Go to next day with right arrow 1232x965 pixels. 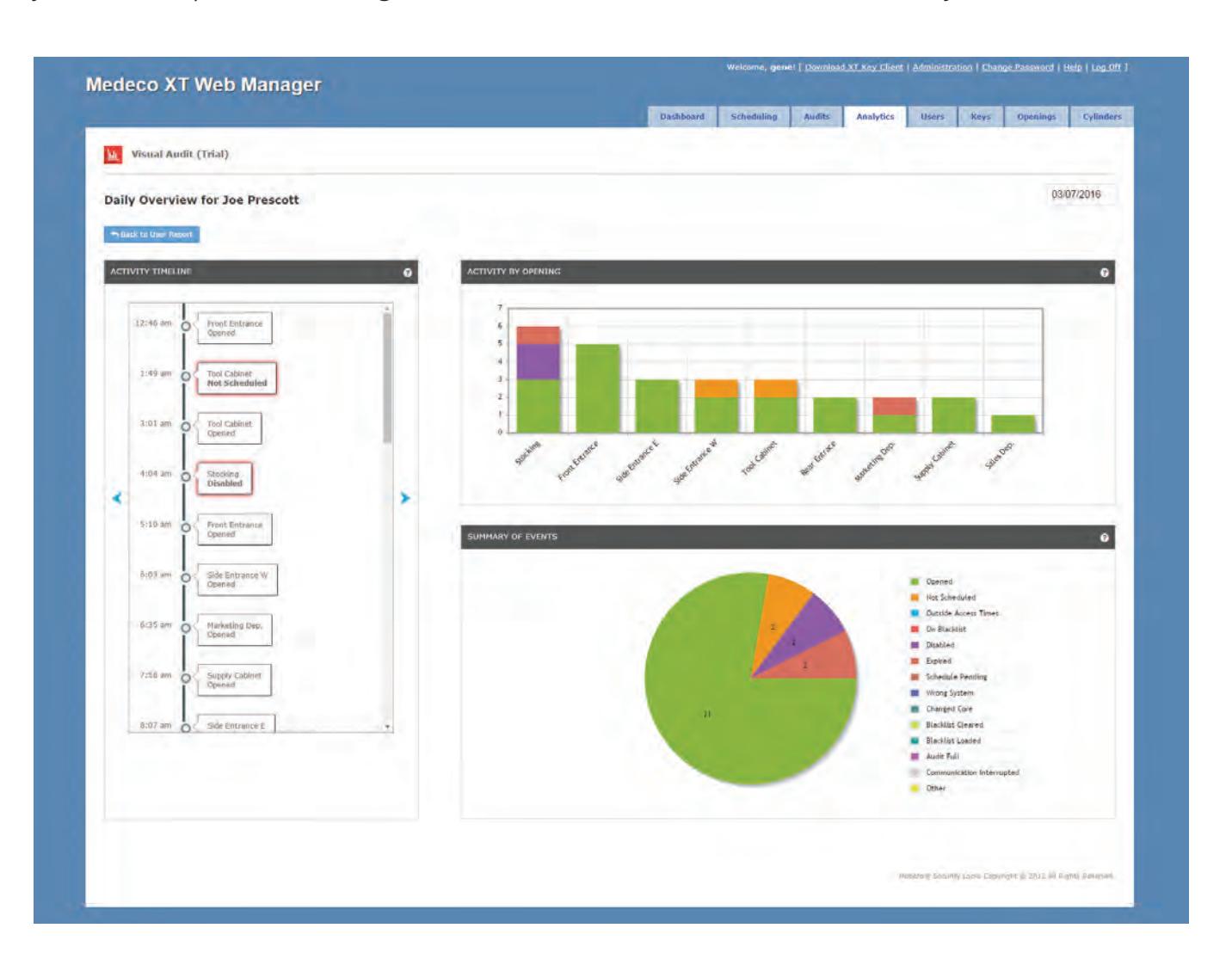click(x=405, y=497)
